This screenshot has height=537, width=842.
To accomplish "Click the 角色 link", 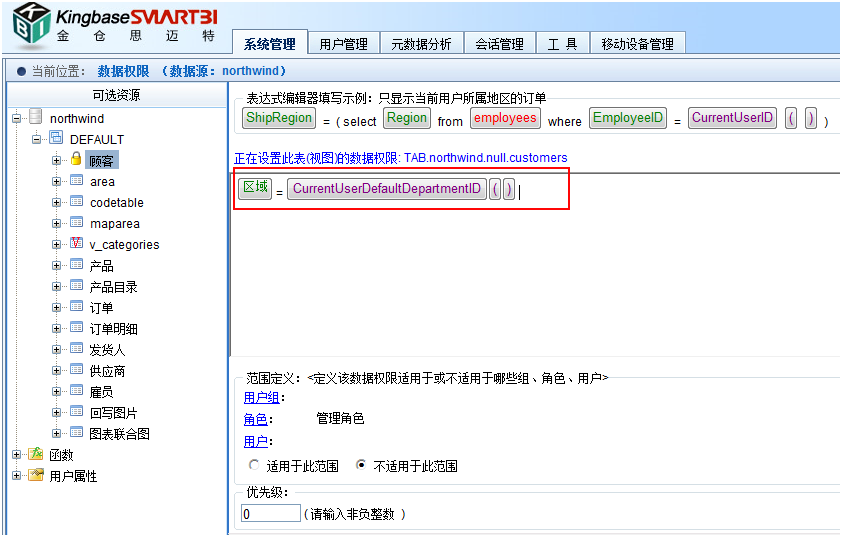I will pyautogui.click(x=256, y=419).
